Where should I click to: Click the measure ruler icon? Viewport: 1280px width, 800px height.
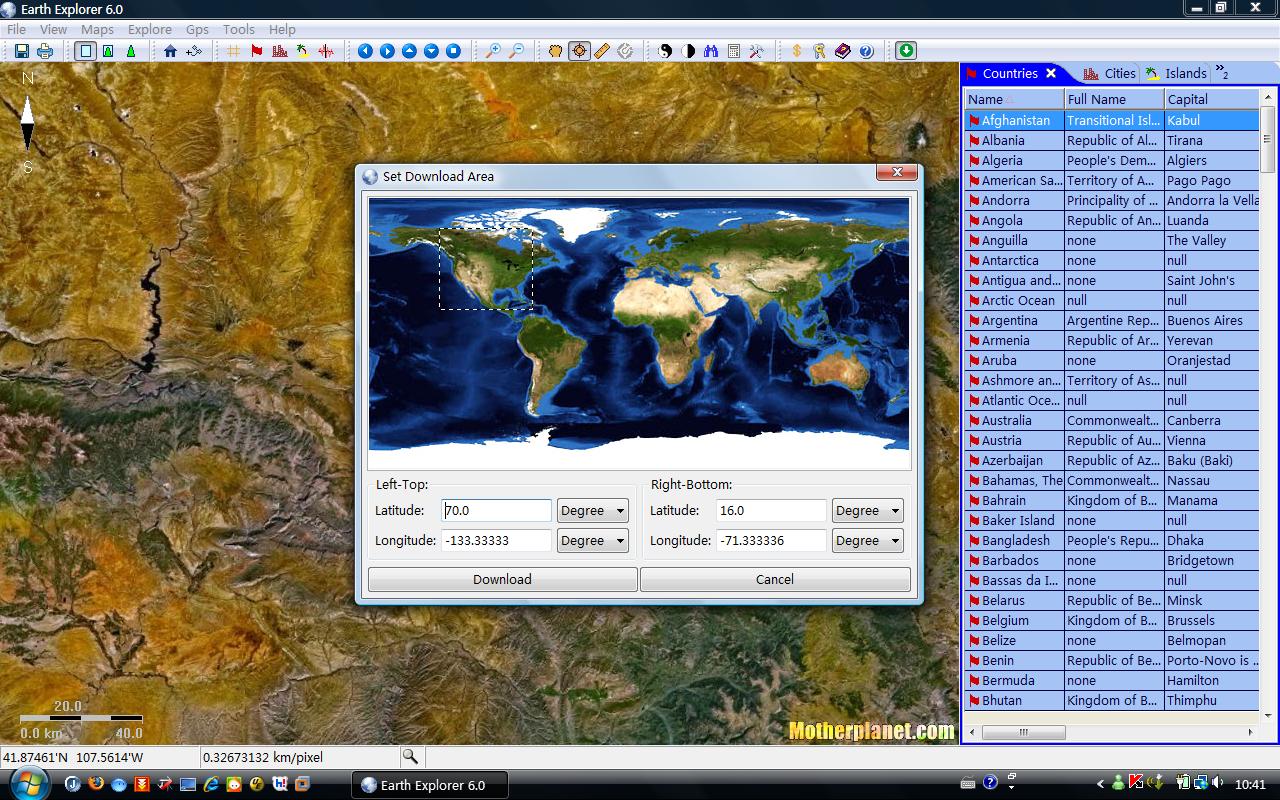601,51
